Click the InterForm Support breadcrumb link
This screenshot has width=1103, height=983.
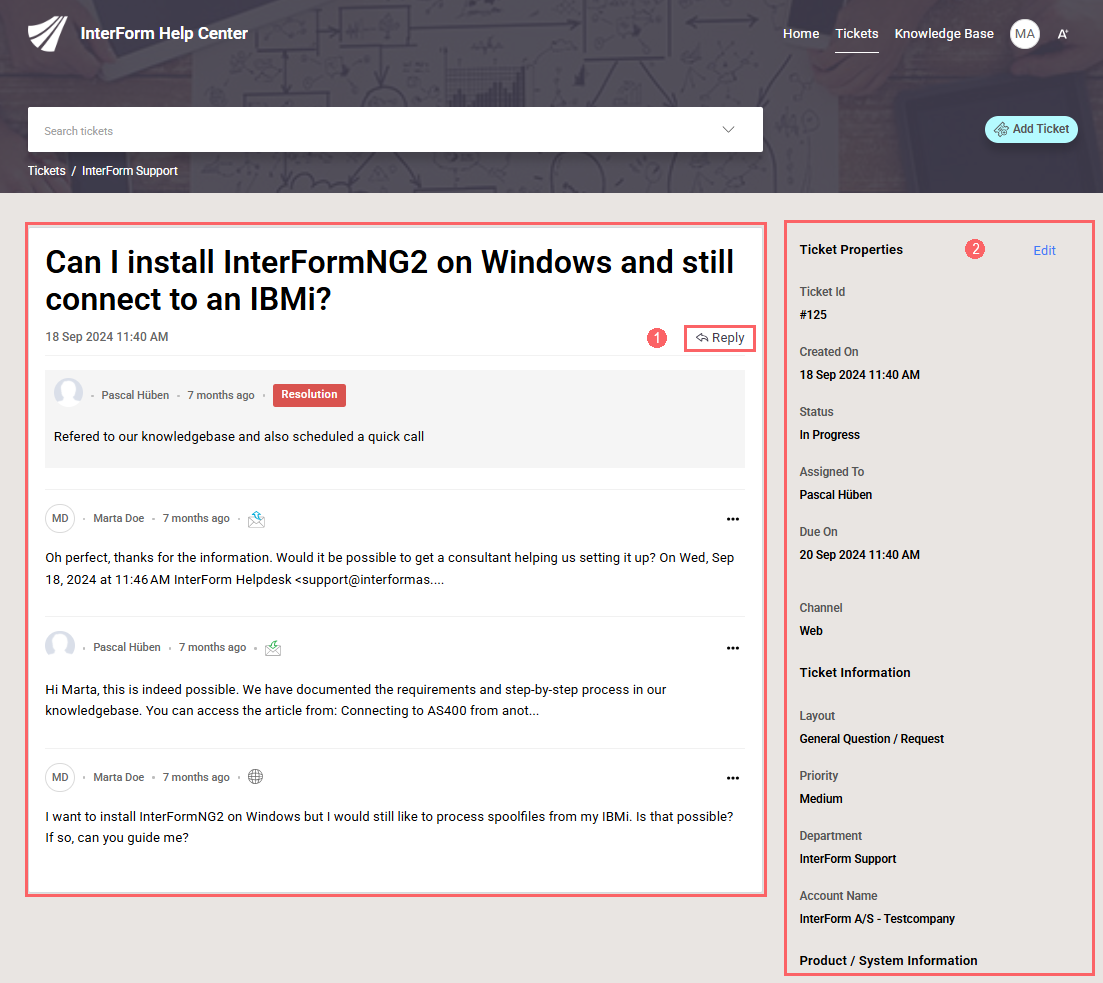click(x=129, y=171)
